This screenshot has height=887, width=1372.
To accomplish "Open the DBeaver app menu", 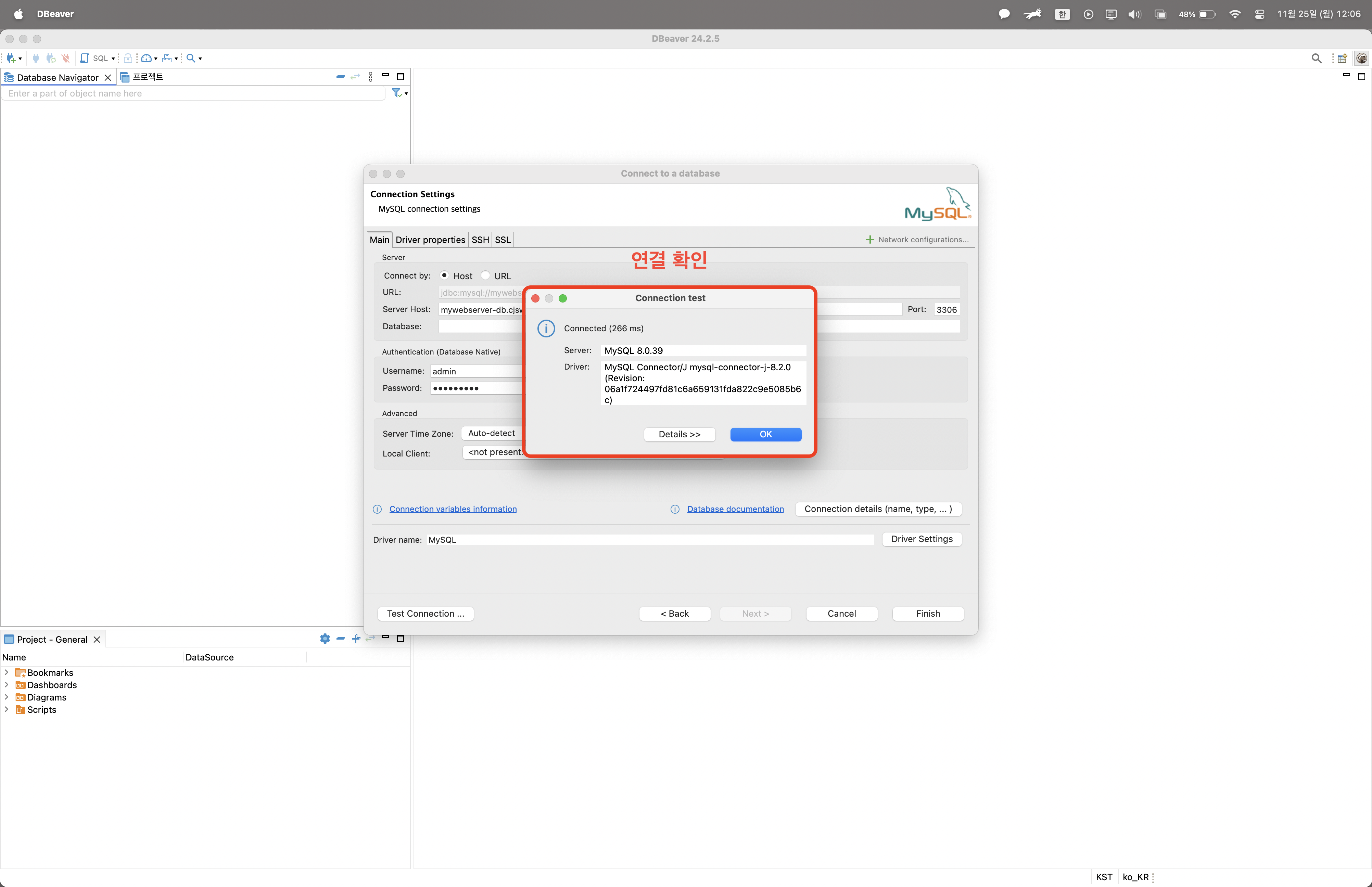I will [x=55, y=14].
